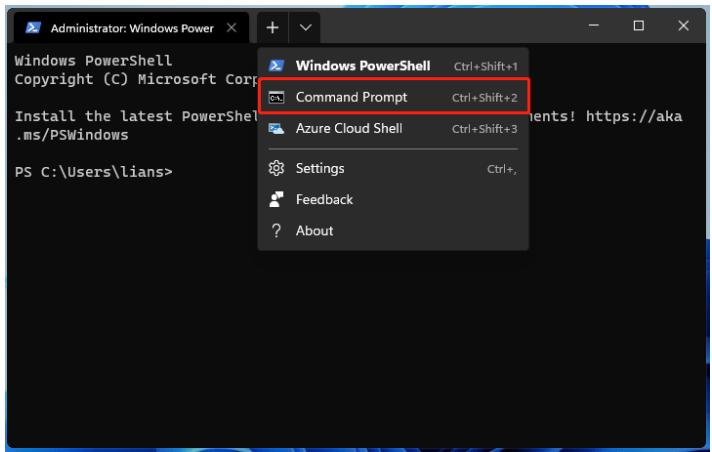This screenshot has height=452, width=712.
Task: Click the Command Prompt icon
Action: 277,98
